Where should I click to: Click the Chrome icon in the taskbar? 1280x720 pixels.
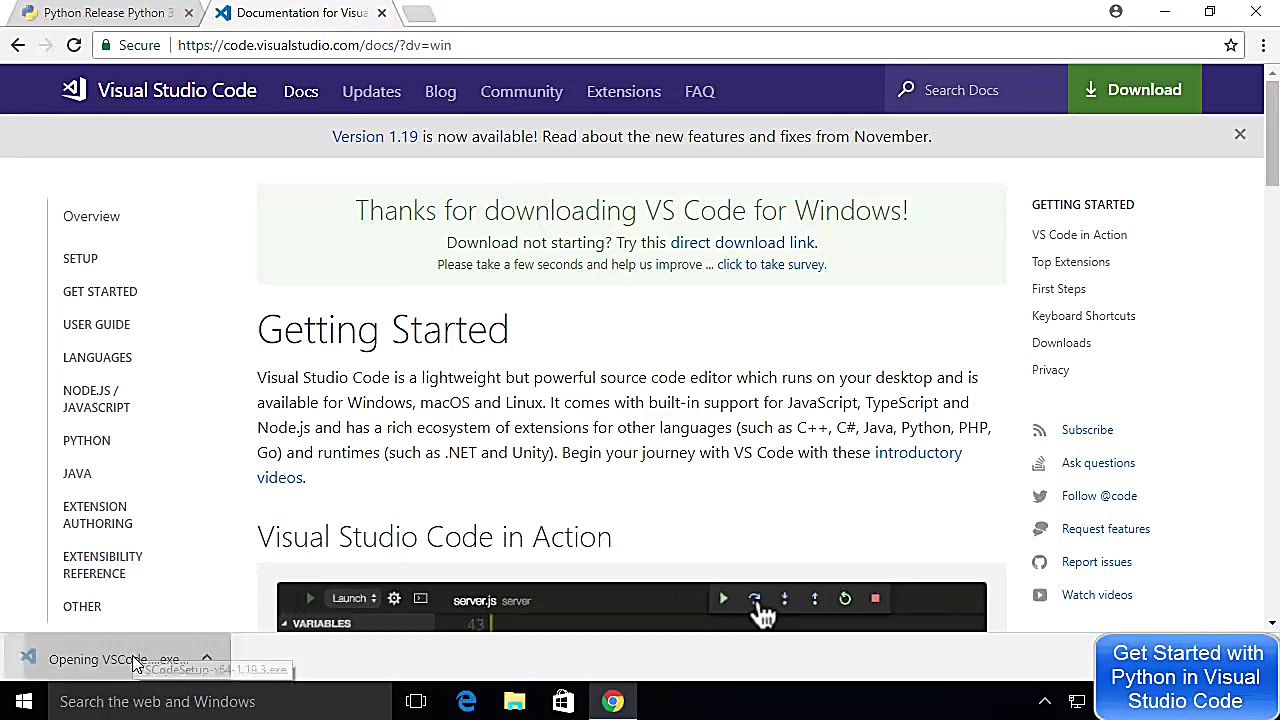point(613,701)
